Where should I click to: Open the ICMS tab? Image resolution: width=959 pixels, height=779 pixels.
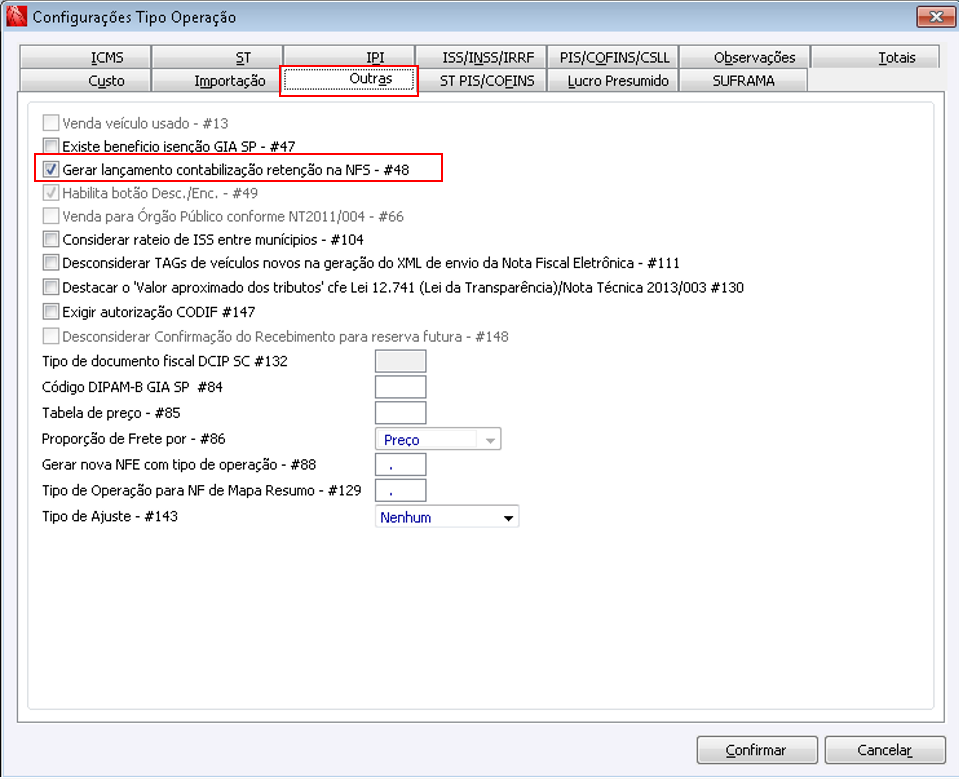(x=85, y=57)
